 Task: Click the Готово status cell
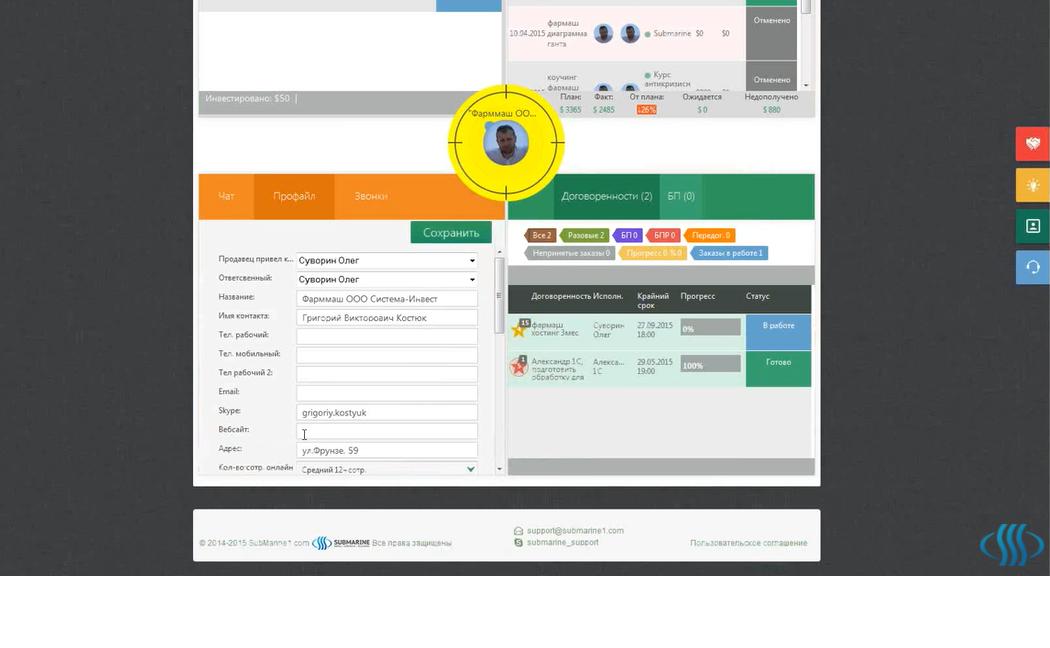[x=778, y=369]
